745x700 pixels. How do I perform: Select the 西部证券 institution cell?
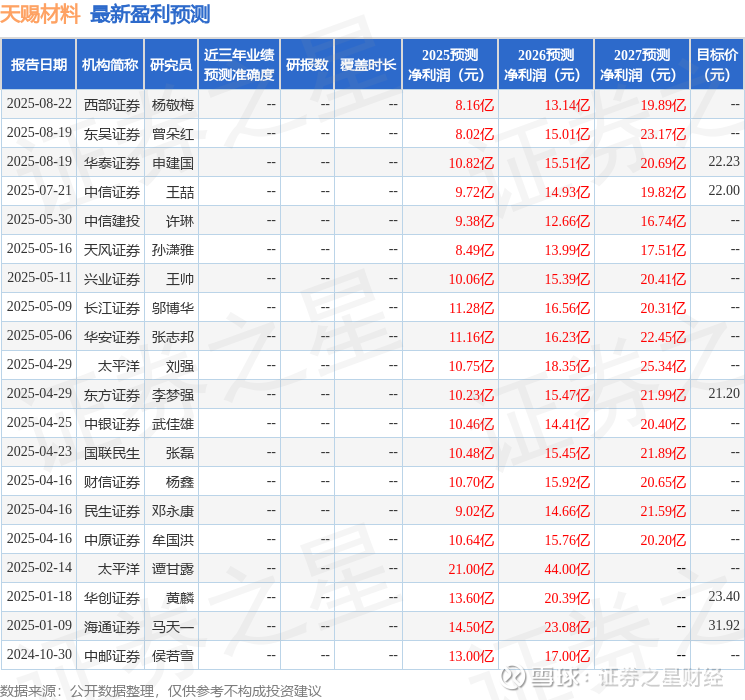[112, 105]
